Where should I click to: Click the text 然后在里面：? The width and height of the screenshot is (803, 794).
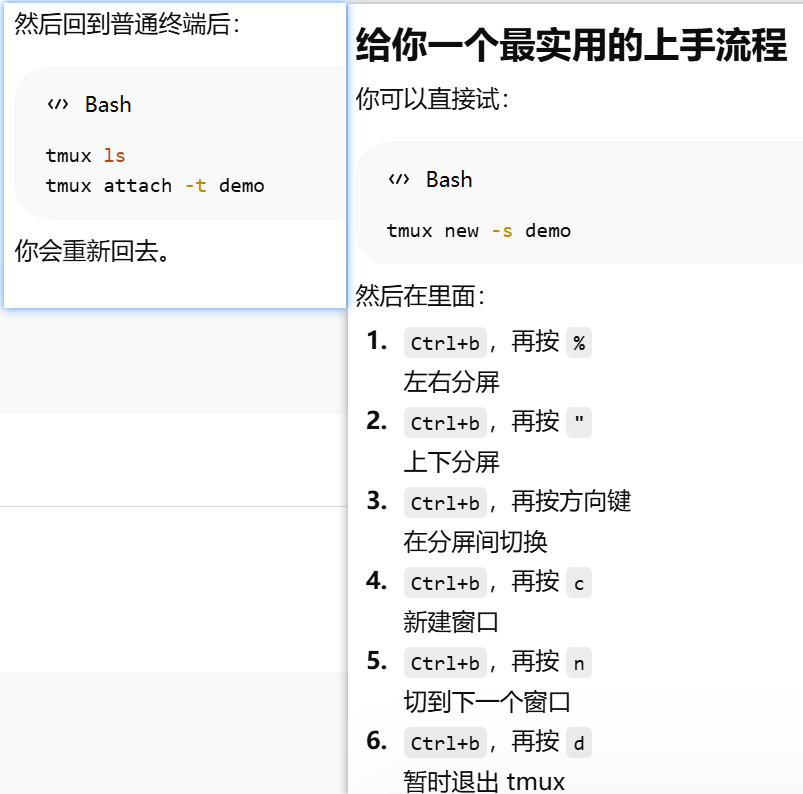coord(421,296)
